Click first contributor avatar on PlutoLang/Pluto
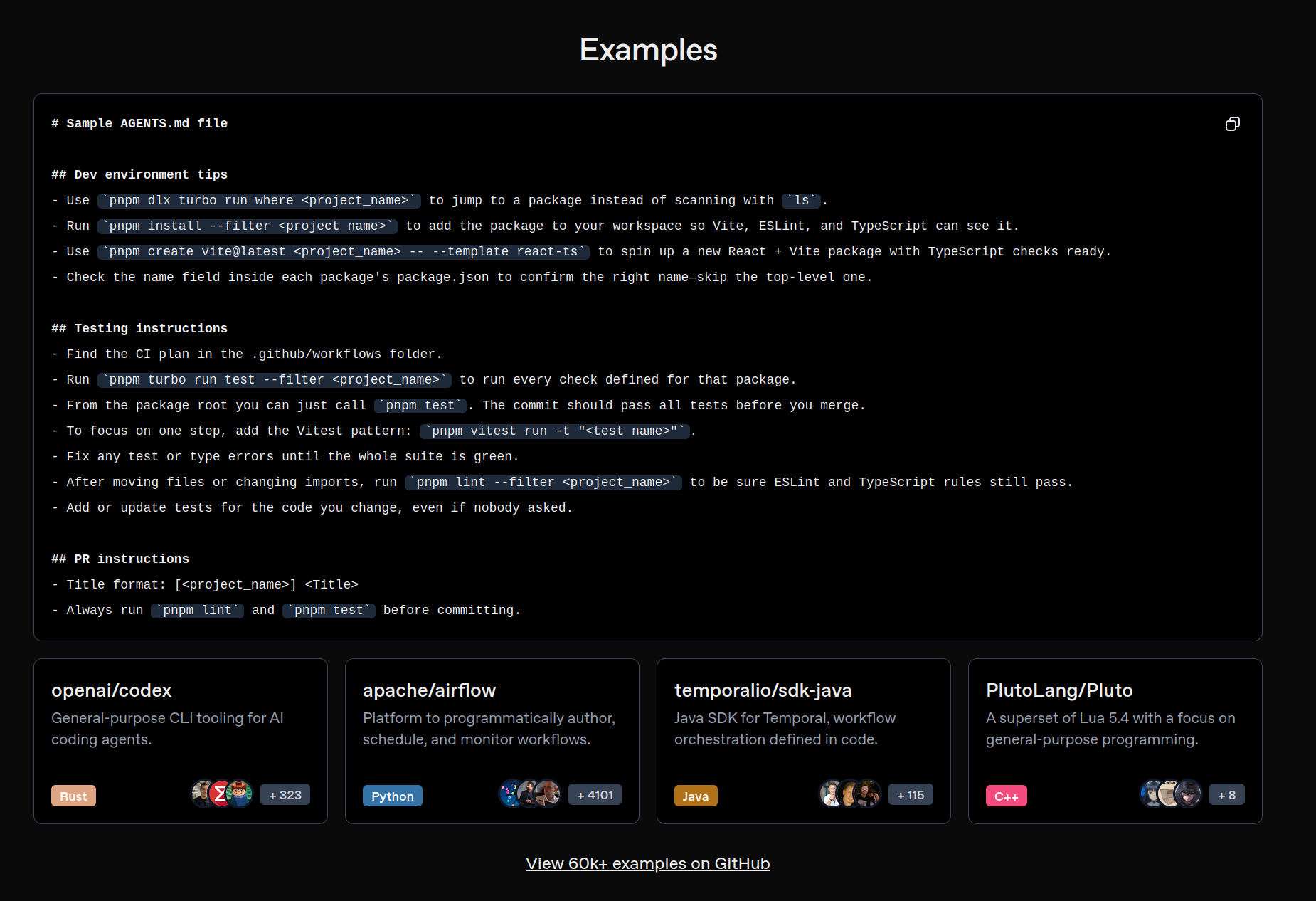The height and width of the screenshot is (901, 1316). point(1150,794)
